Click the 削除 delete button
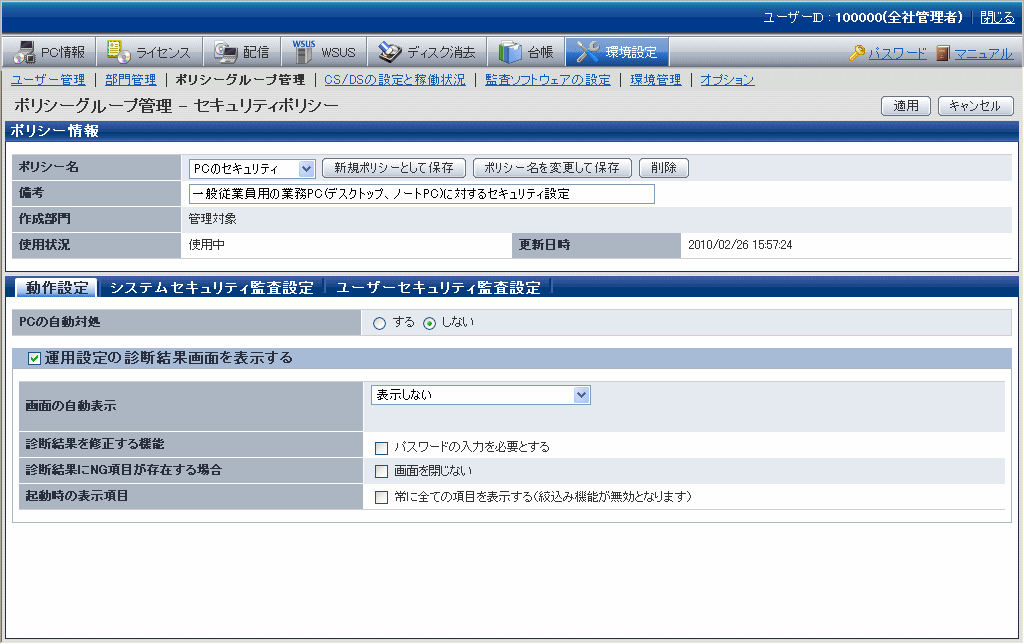 tap(664, 168)
